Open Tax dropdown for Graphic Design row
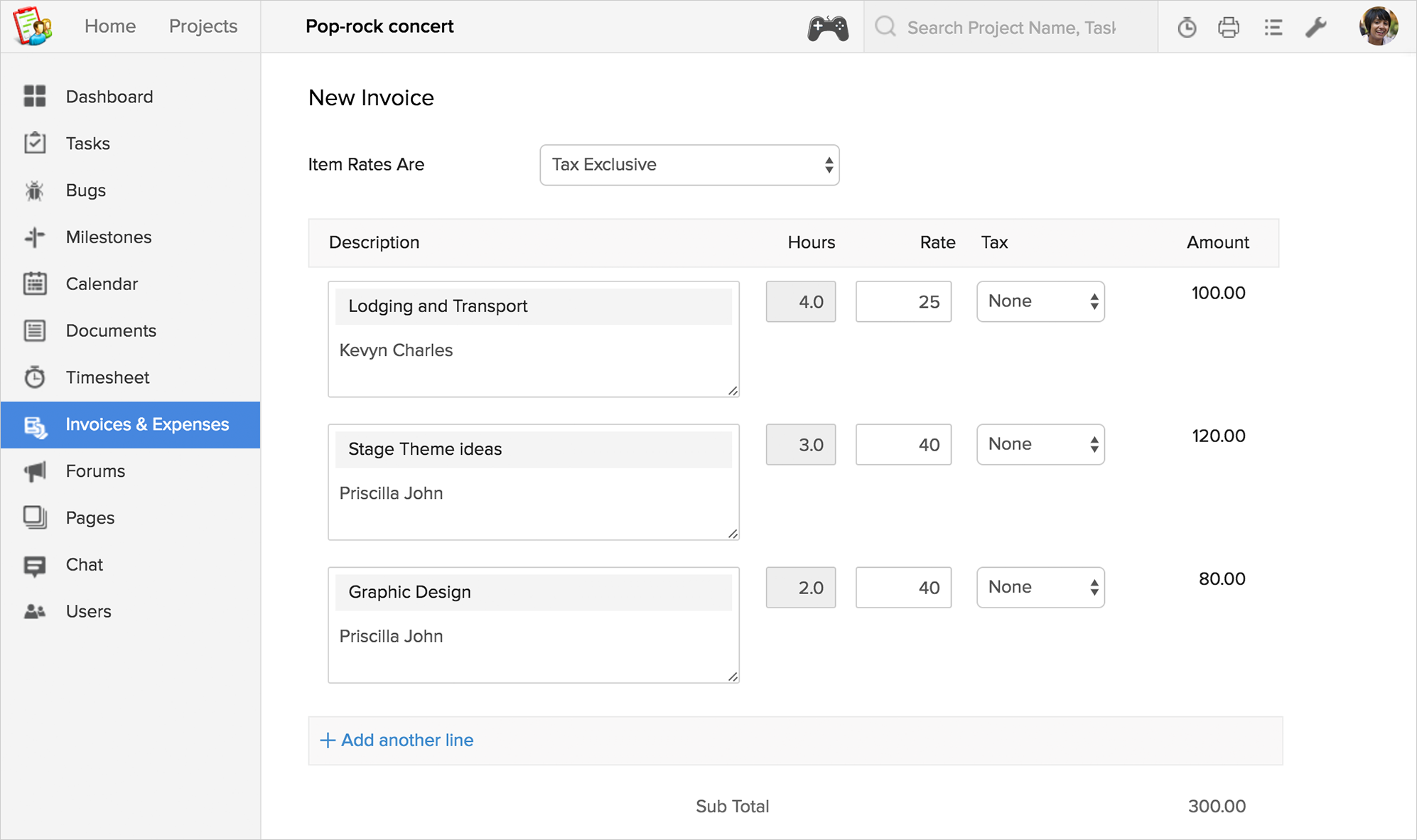This screenshot has width=1417, height=840. click(1040, 587)
